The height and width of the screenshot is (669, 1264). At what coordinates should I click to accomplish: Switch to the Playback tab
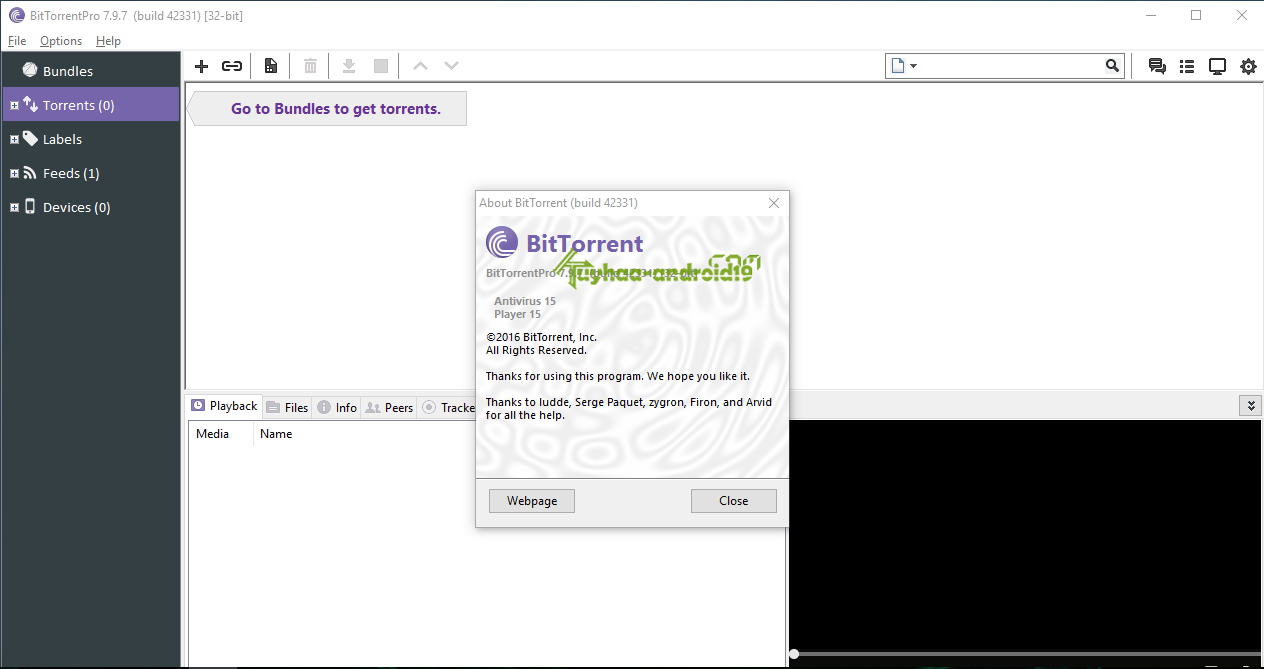pos(224,406)
